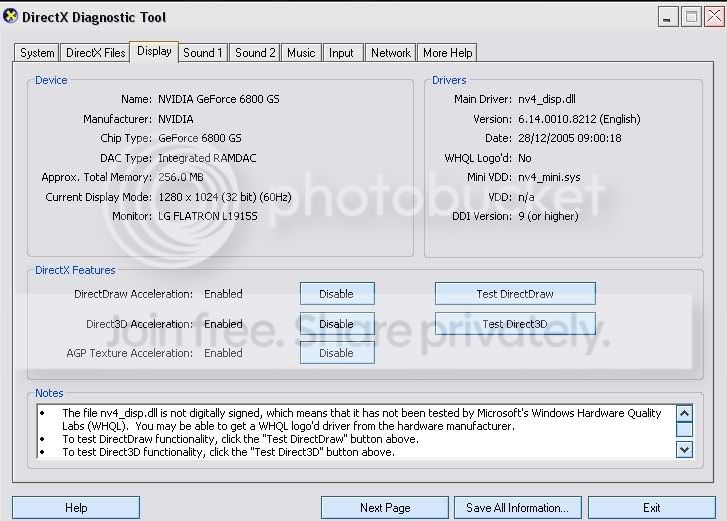The height and width of the screenshot is (521, 727).
Task: Switch to the System tab
Action: coord(37,53)
